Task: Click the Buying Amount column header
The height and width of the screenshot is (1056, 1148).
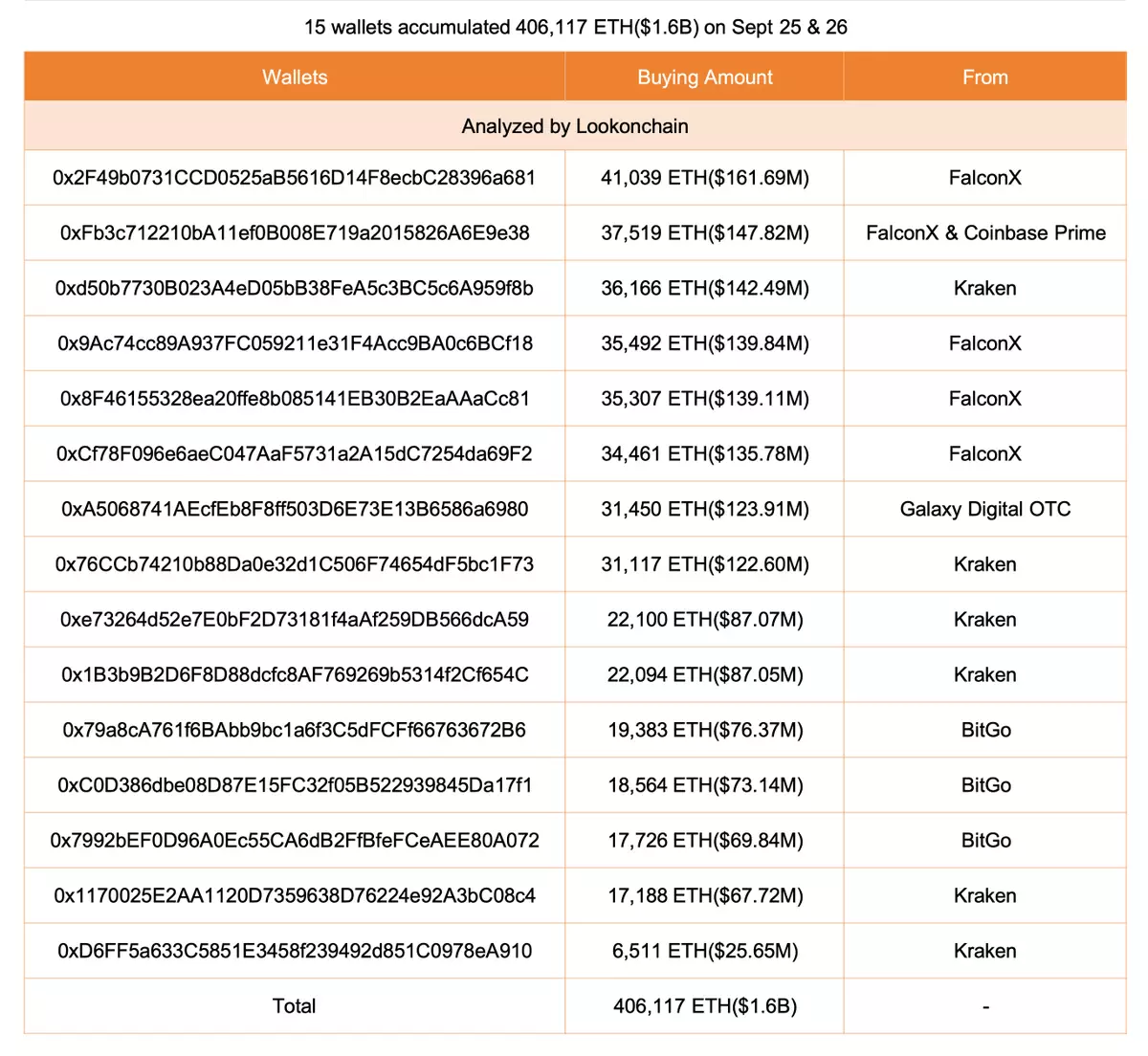Action: tap(704, 77)
